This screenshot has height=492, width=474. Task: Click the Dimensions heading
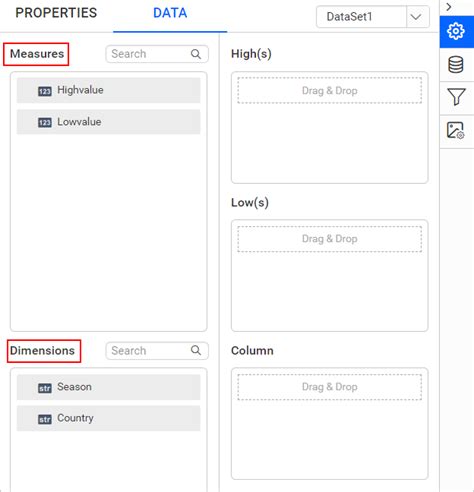(x=42, y=351)
